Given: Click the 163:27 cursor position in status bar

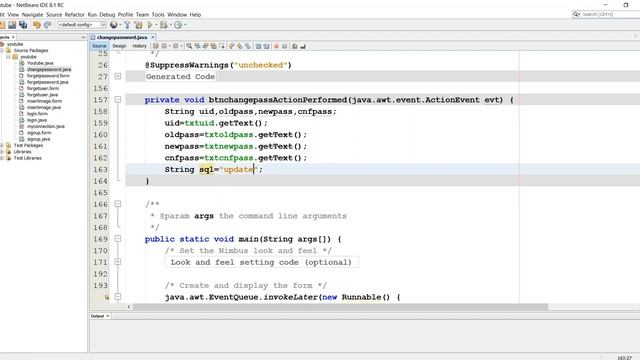Looking at the screenshot, I should pos(624,358).
